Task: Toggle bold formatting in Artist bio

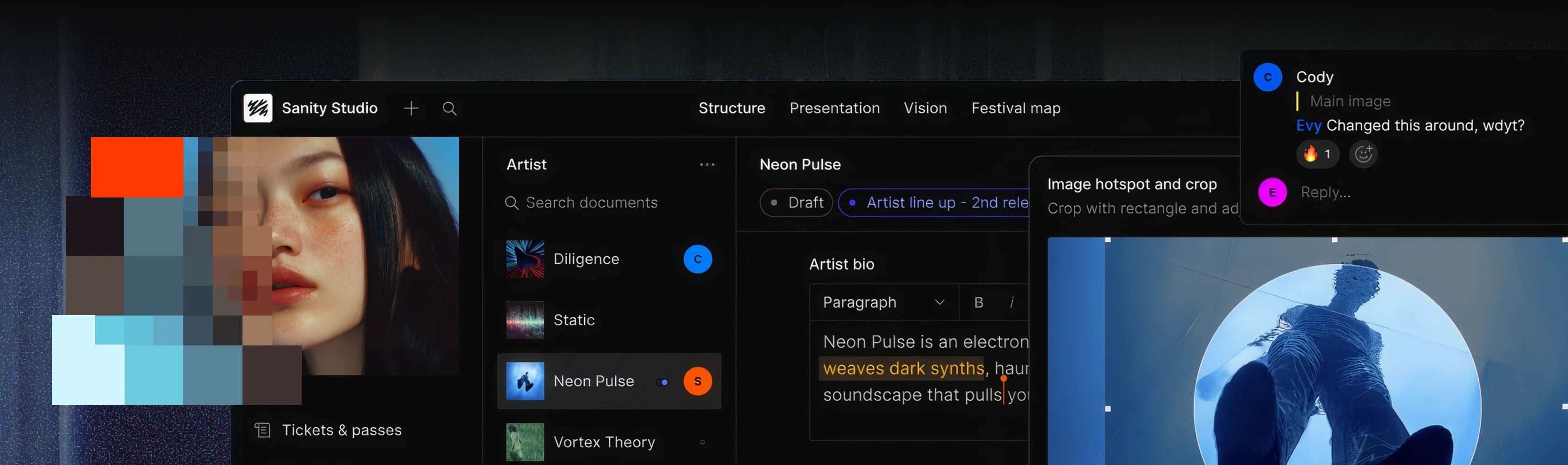Action: click(x=978, y=303)
